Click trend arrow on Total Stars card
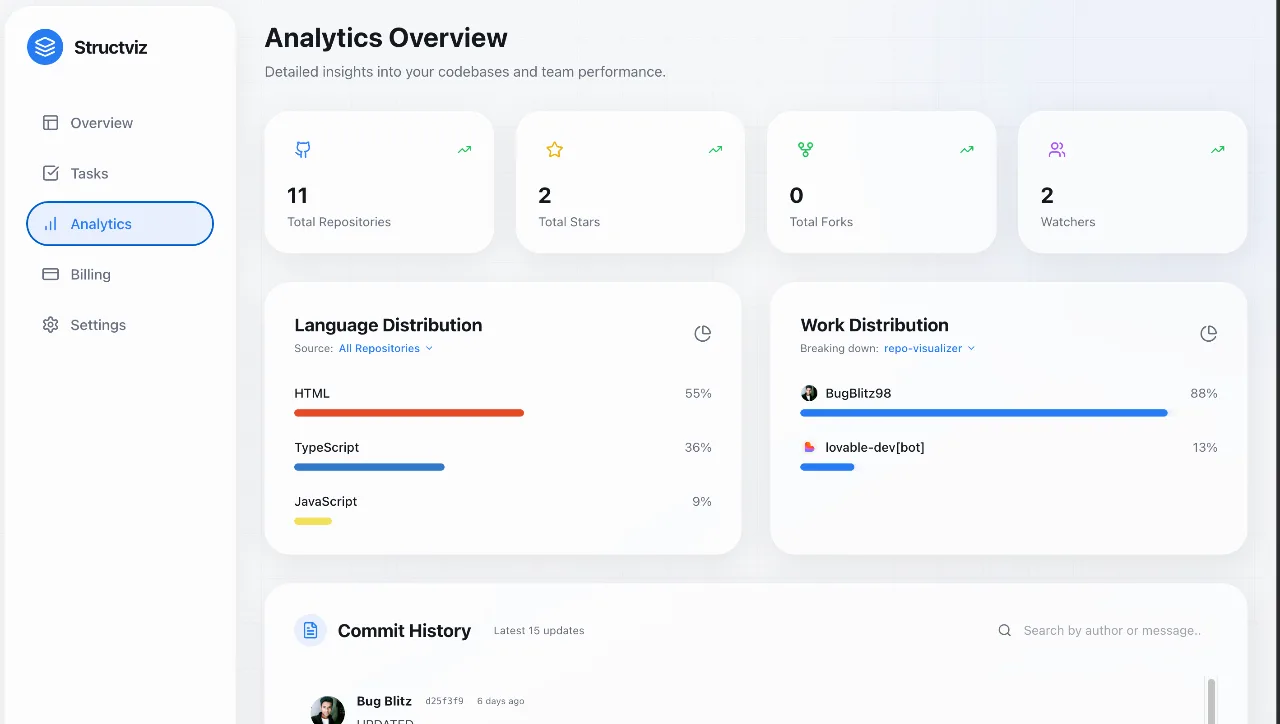The height and width of the screenshot is (724, 1280). [715, 150]
